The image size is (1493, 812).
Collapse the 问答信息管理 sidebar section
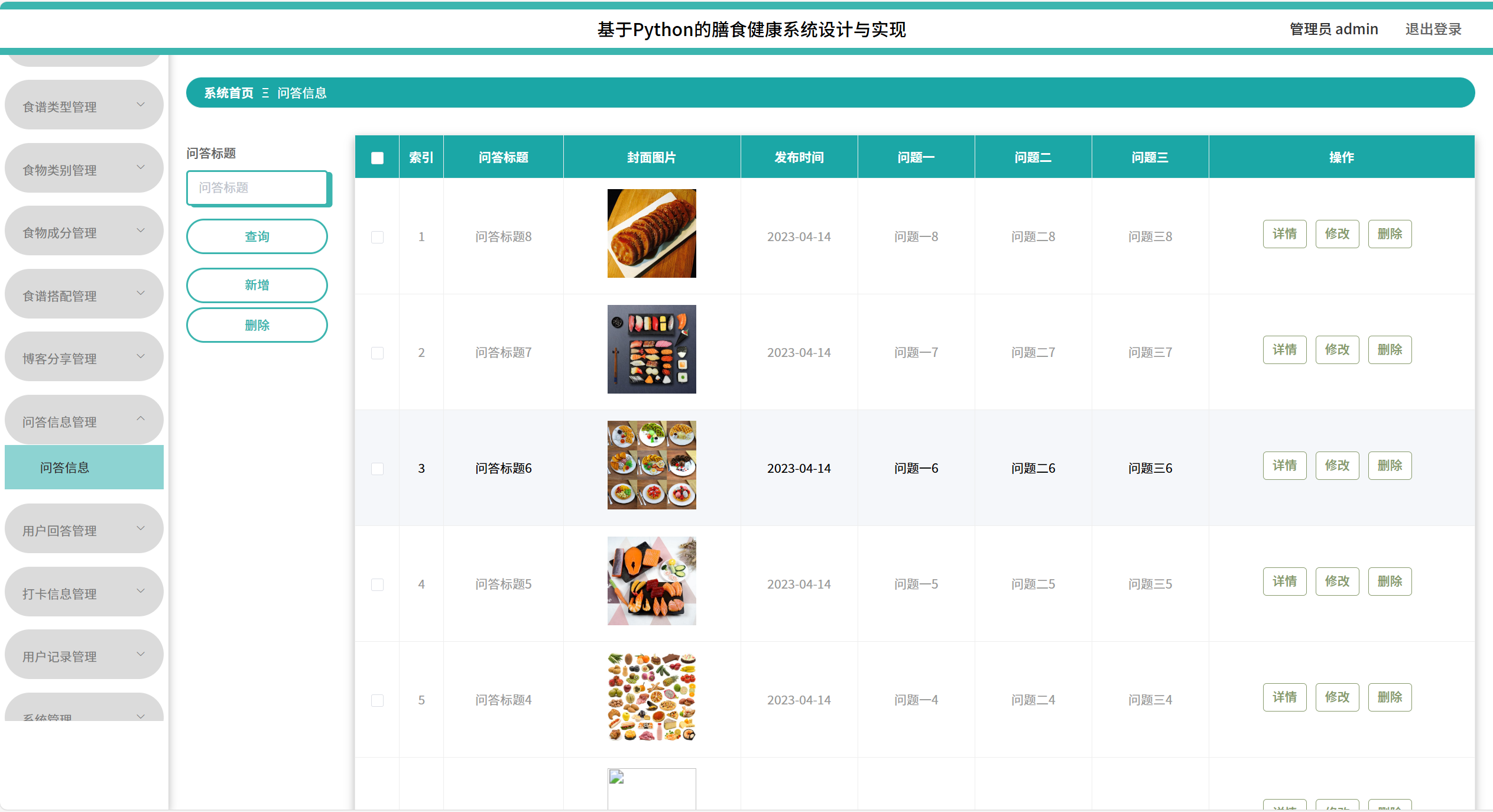tap(84, 421)
